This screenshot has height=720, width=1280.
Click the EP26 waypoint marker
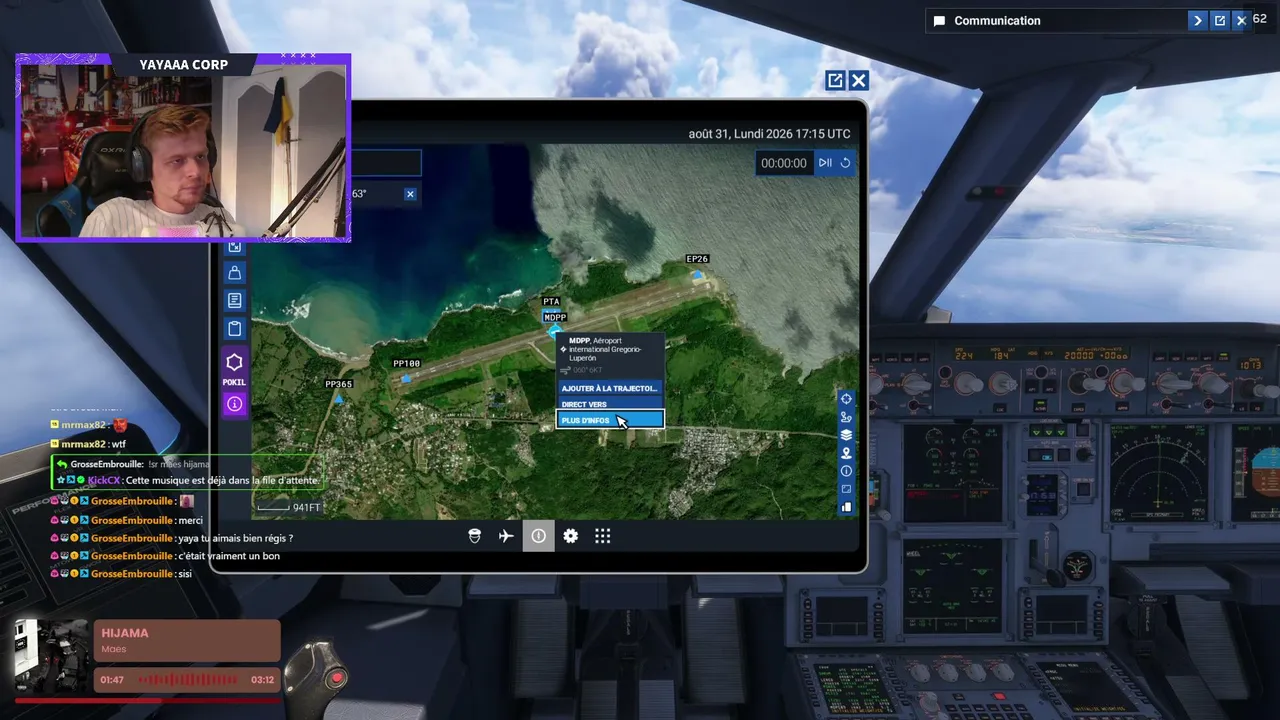pos(698,273)
